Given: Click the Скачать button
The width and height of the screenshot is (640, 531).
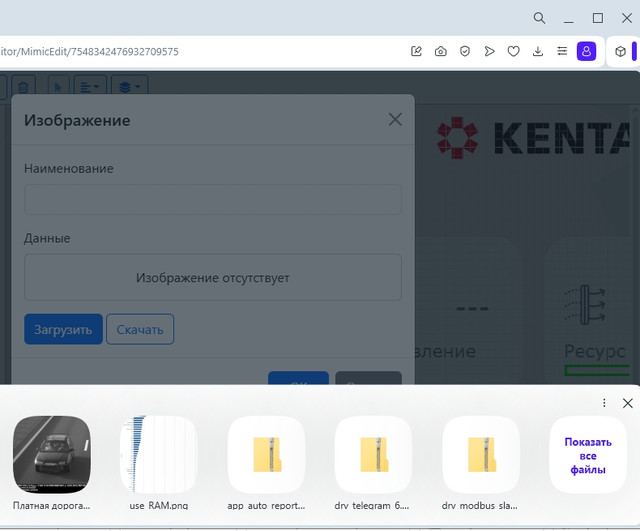Looking at the screenshot, I should pyautogui.click(x=140, y=329).
